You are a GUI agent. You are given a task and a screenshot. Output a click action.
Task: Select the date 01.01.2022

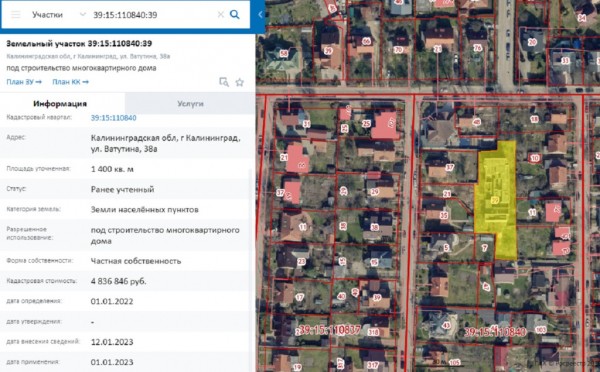tap(112, 301)
